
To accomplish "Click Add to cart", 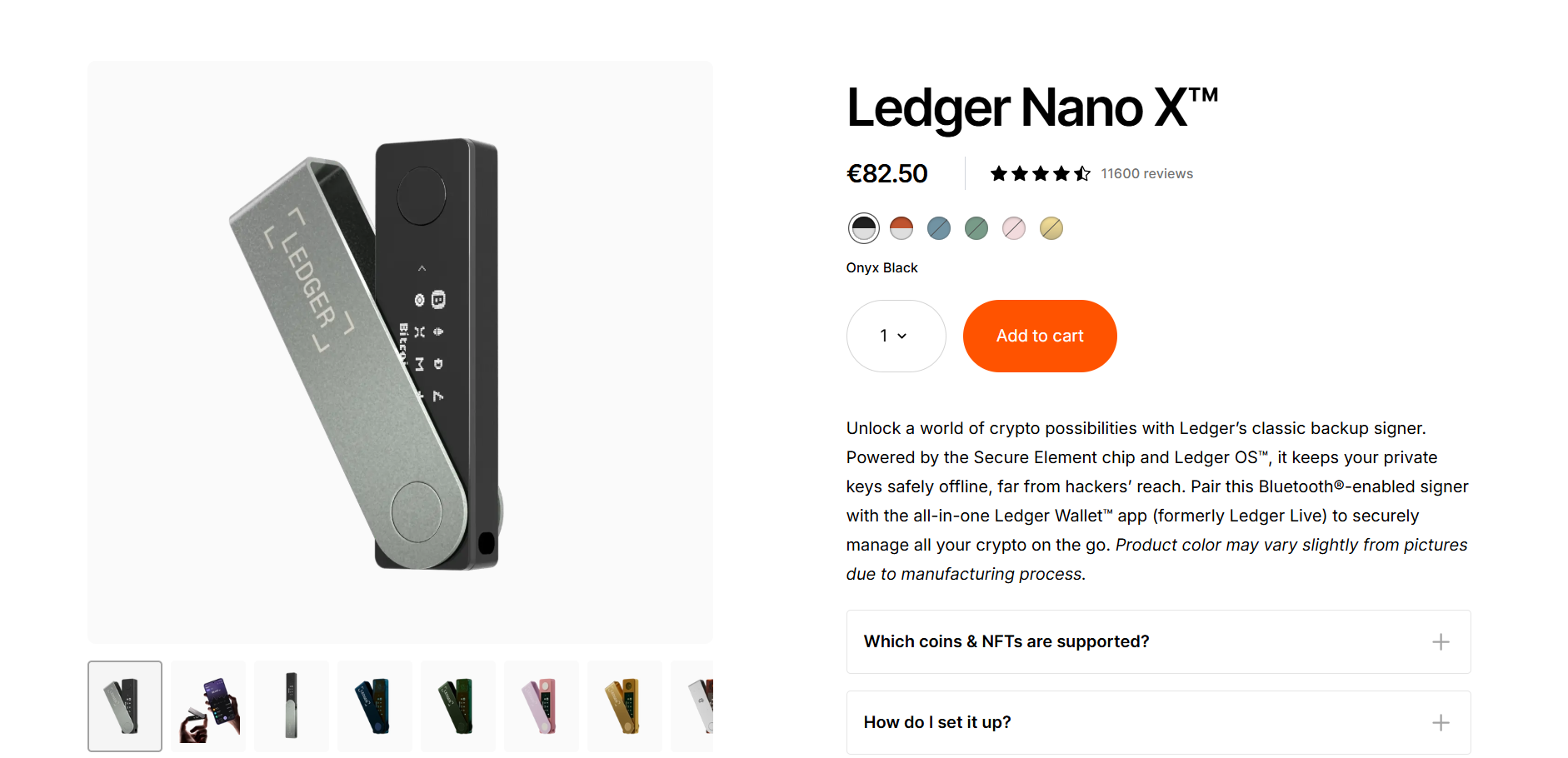I will (1039, 336).
